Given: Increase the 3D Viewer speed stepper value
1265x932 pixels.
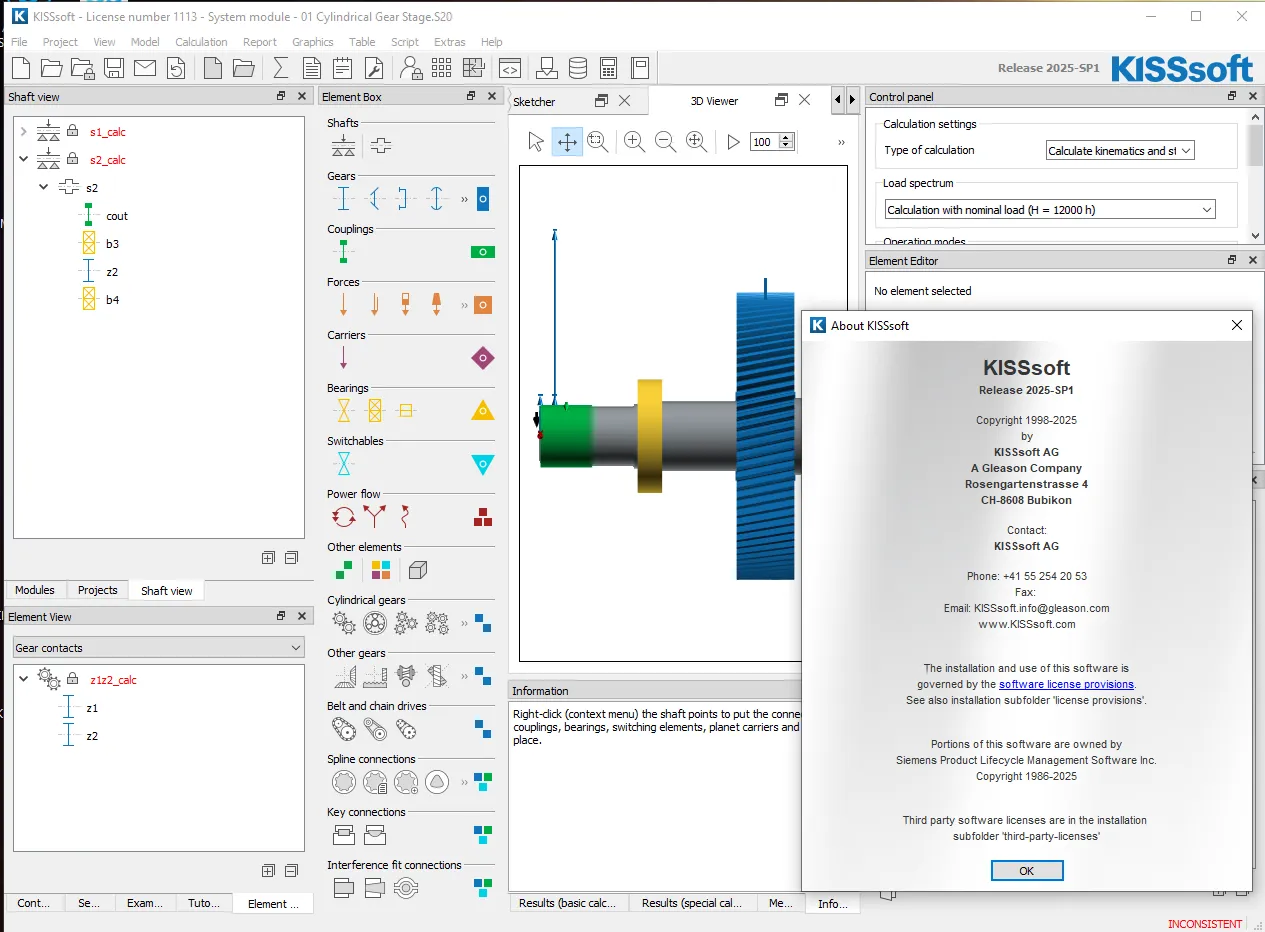Looking at the screenshot, I should pos(786,138).
